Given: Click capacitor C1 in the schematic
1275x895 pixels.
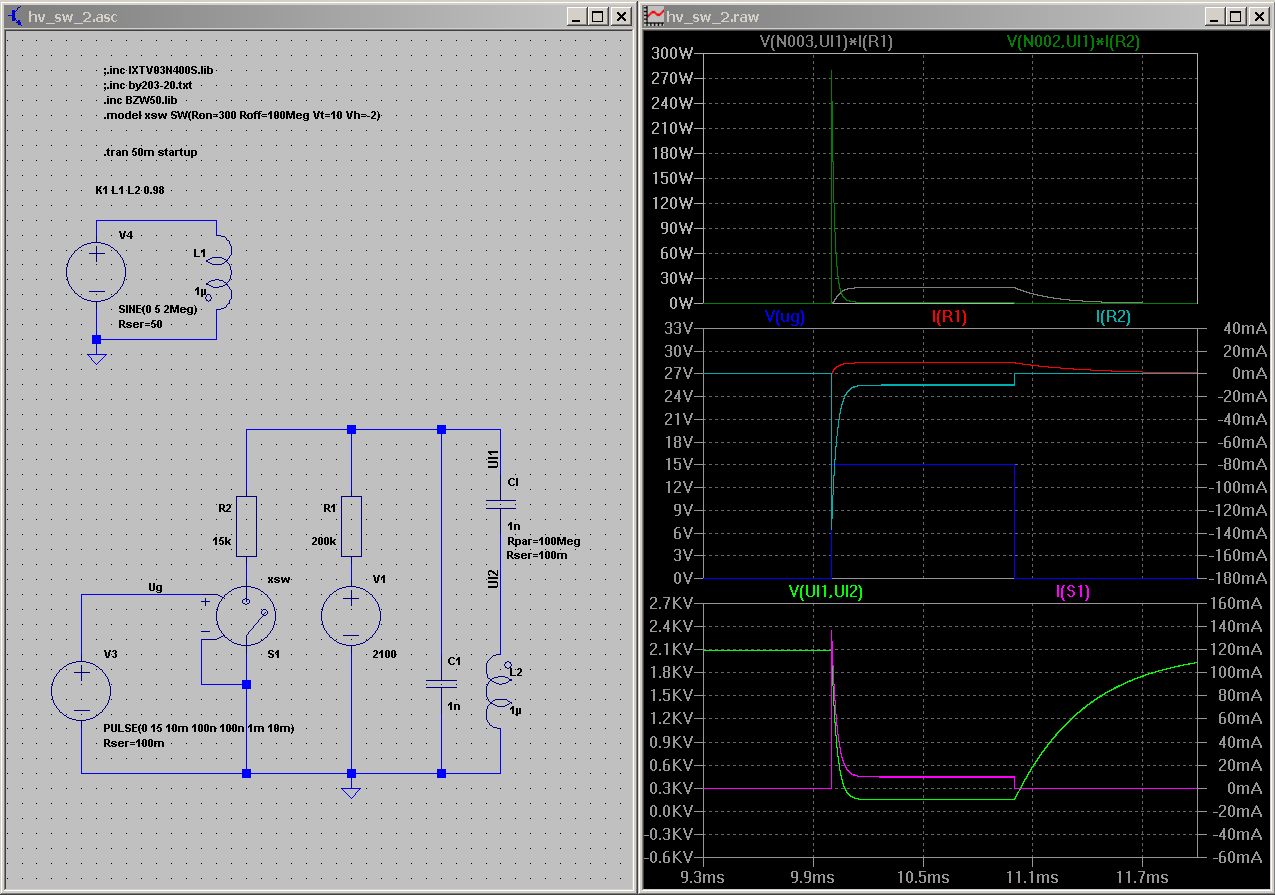Looking at the screenshot, I should (441, 684).
